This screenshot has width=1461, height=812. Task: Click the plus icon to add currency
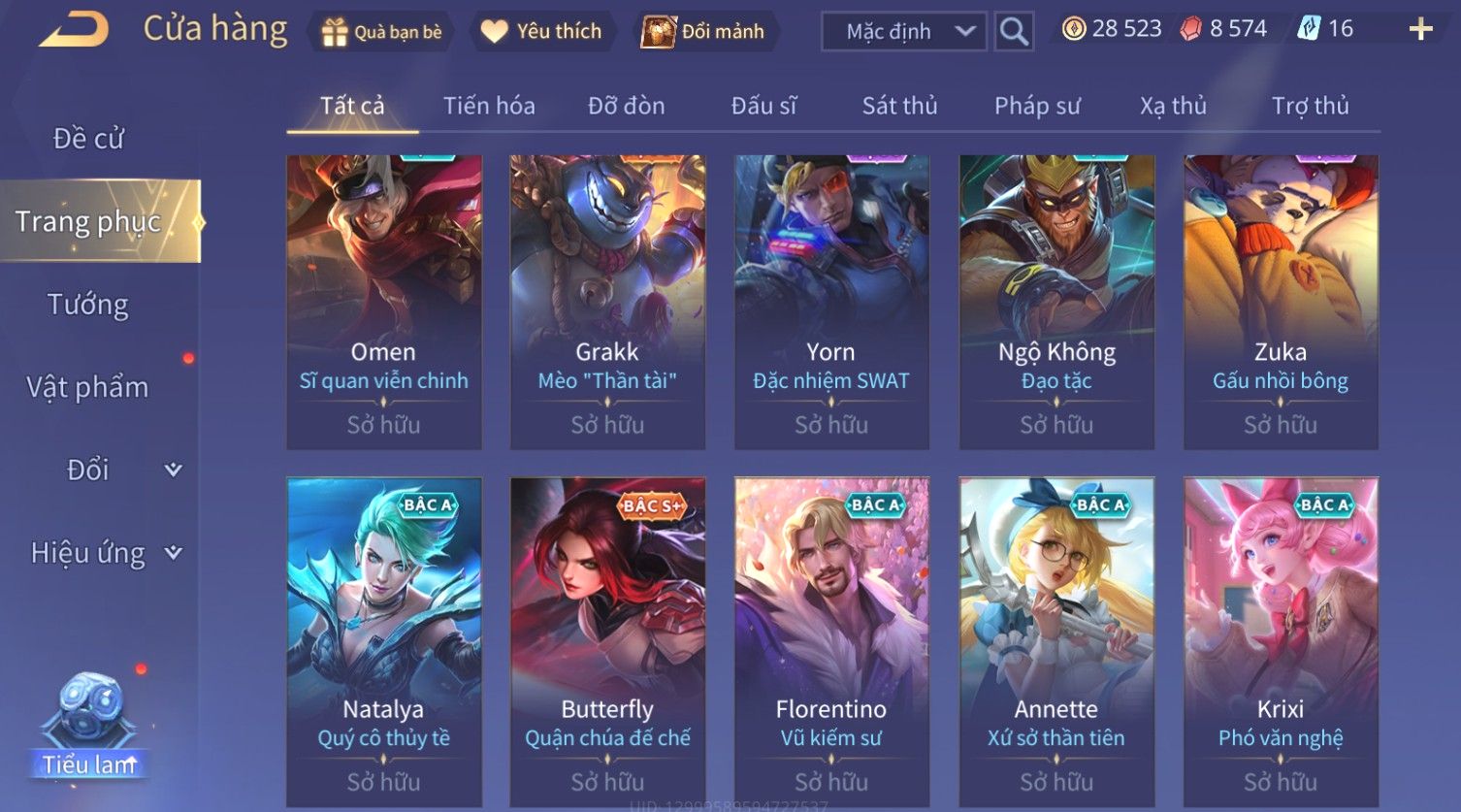[x=1420, y=29]
